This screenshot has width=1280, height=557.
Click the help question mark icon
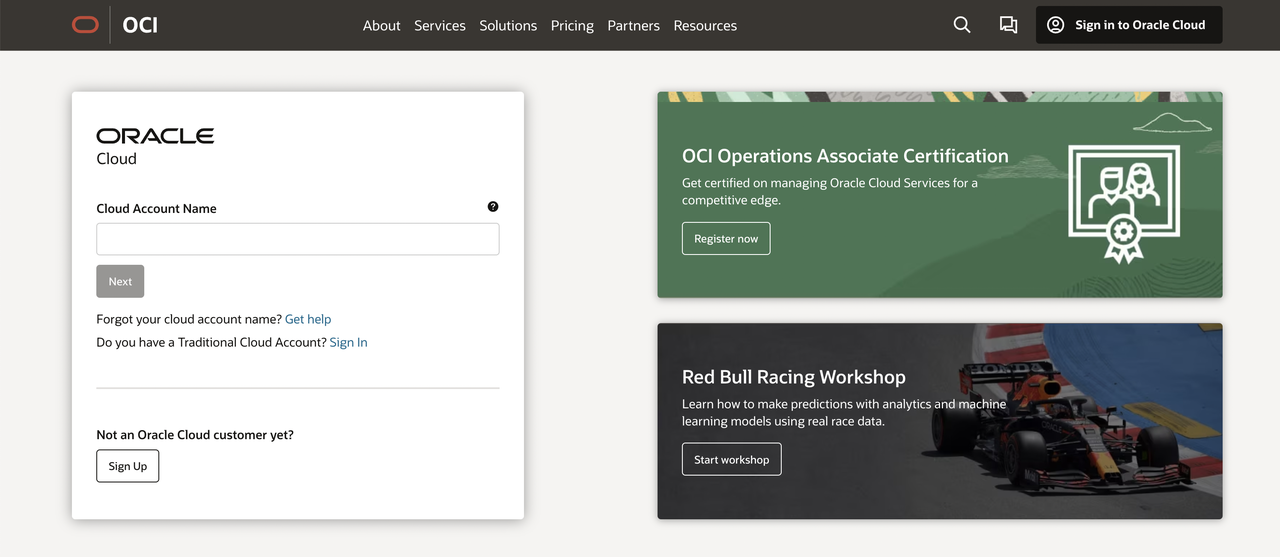(x=493, y=207)
